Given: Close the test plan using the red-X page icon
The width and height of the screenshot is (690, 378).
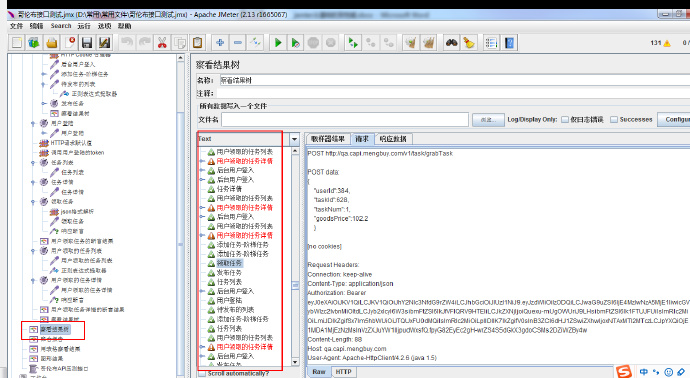Looking at the screenshot, I should pyautogui.click(x=70, y=43).
